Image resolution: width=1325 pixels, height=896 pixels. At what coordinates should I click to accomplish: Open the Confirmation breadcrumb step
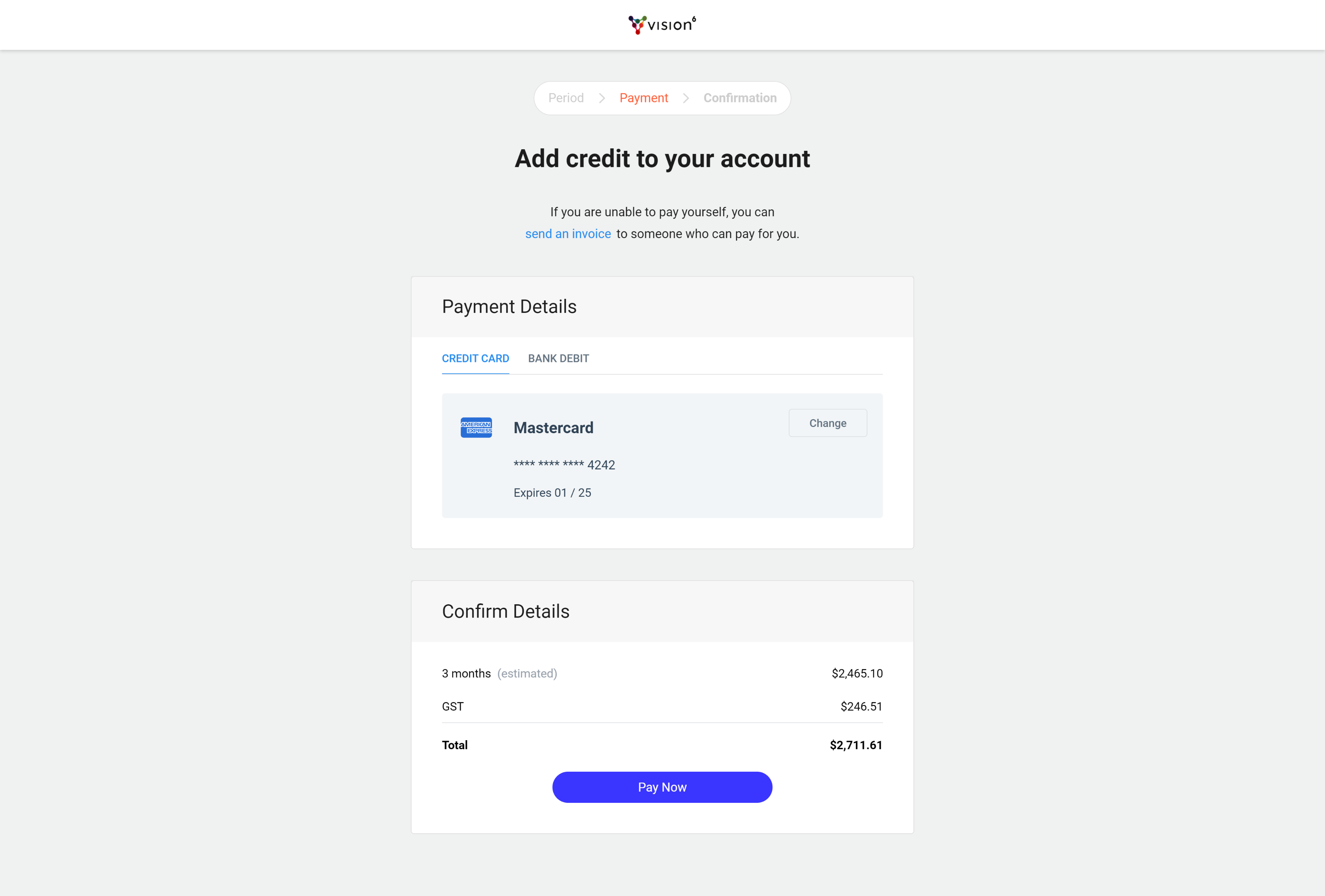pyautogui.click(x=740, y=98)
